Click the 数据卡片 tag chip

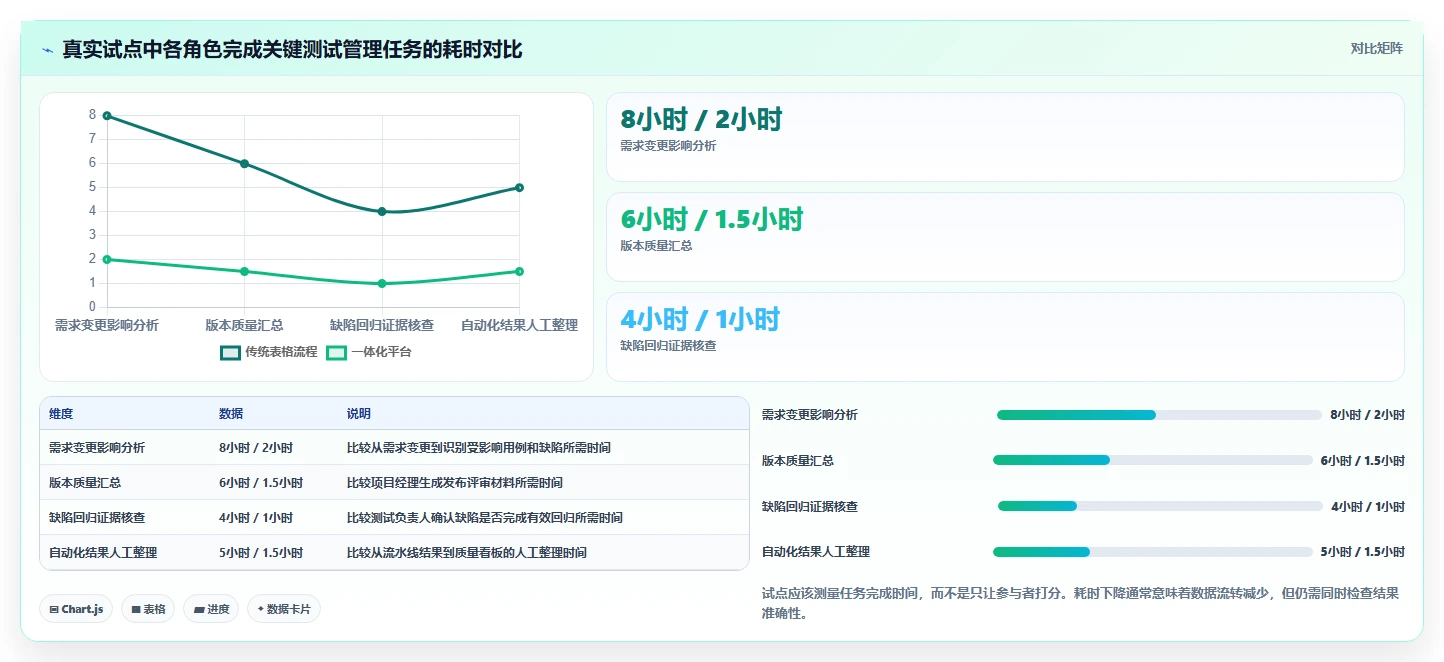coord(284,609)
